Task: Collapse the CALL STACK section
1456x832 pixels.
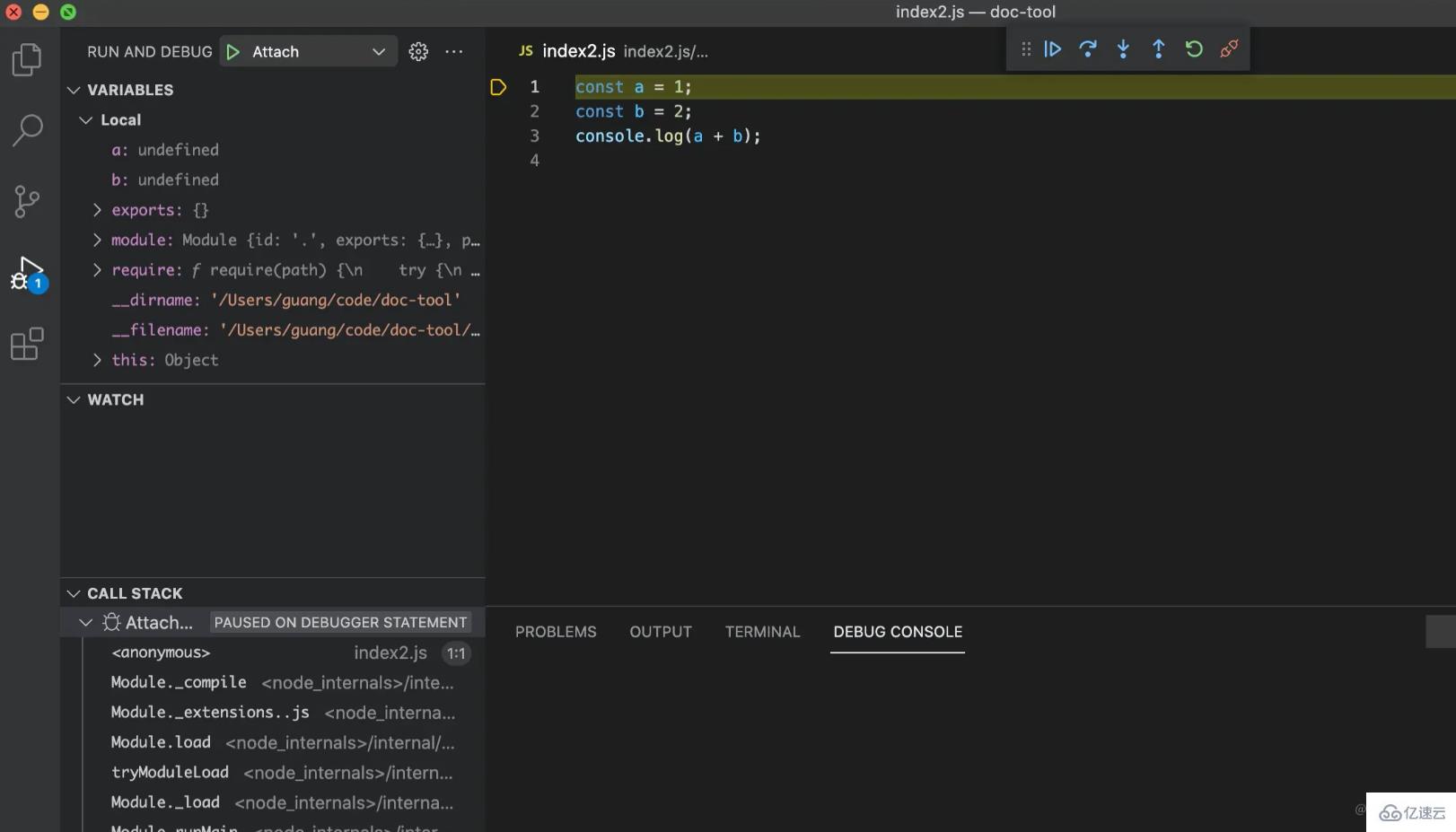Action: pyautogui.click(x=74, y=593)
